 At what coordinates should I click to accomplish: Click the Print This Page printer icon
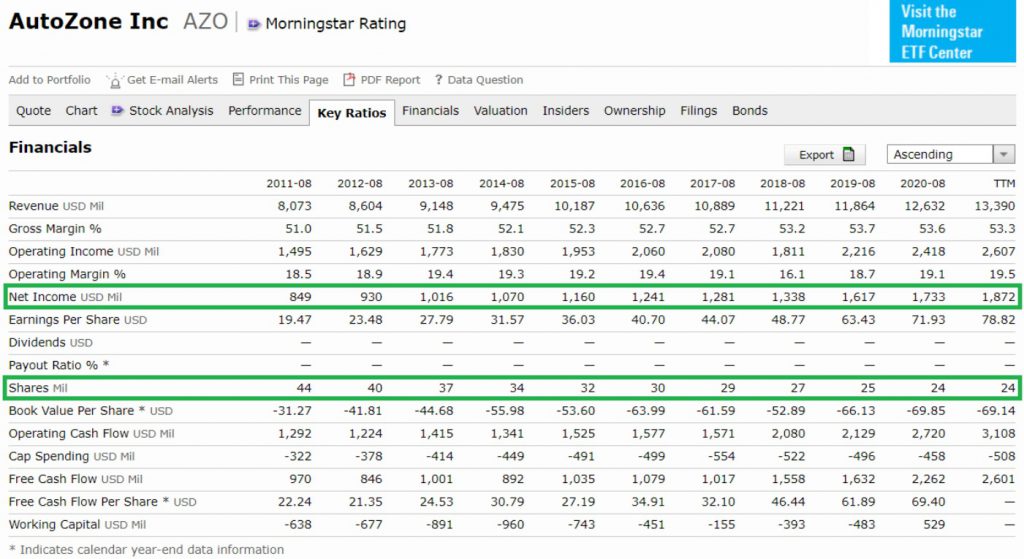pos(238,79)
